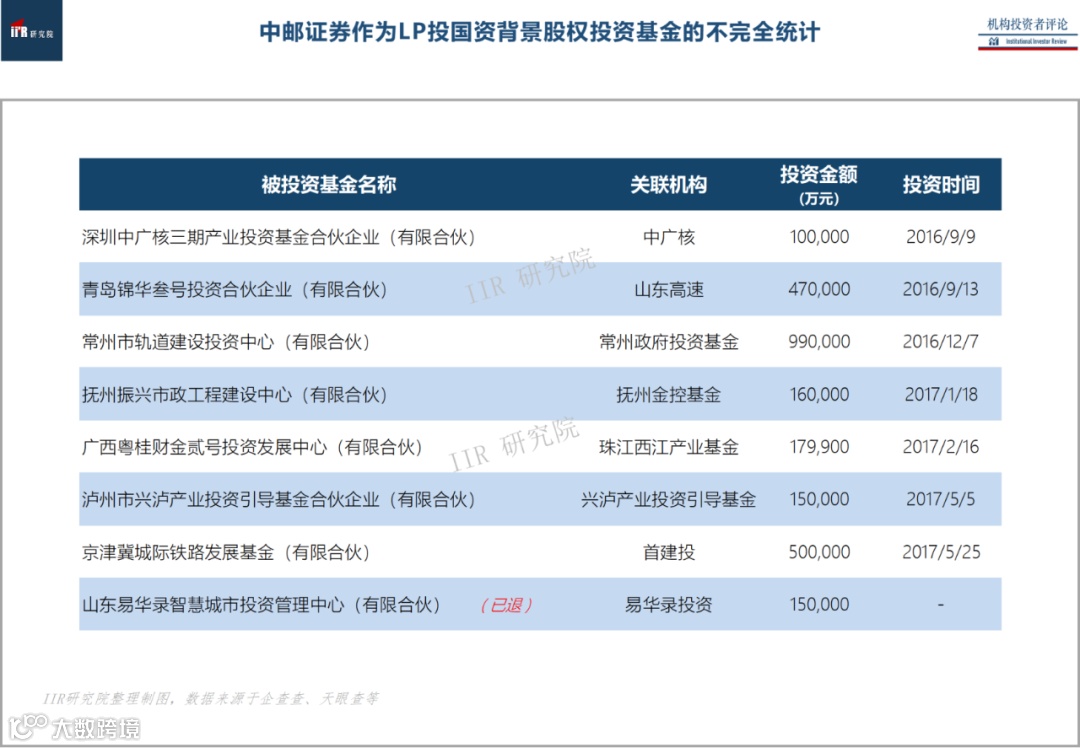Click 京津冀城际铁路发展基金 fund name
1080x748 pixels.
(226, 552)
